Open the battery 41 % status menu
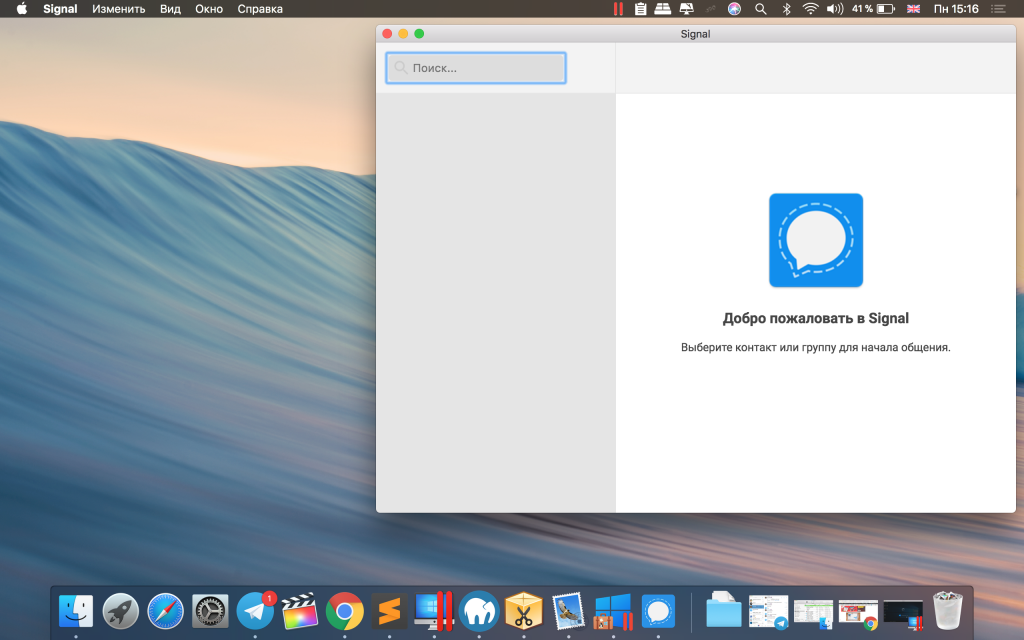 873,9
